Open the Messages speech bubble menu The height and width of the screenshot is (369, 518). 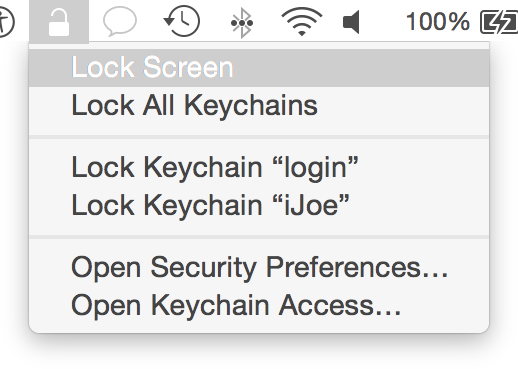(x=120, y=21)
